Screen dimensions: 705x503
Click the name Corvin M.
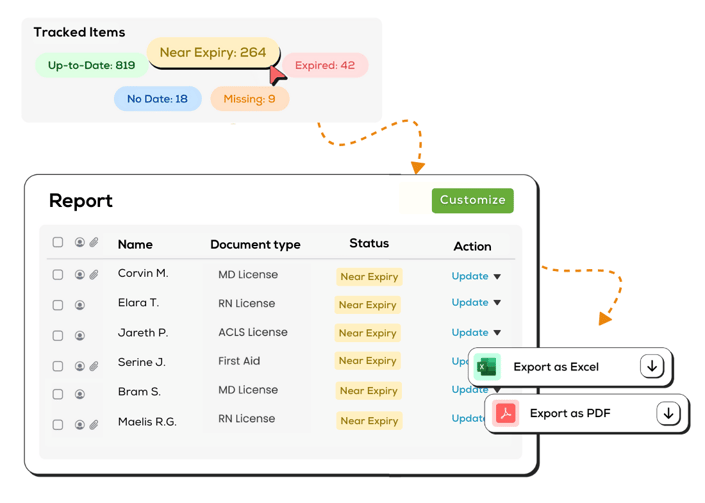click(143, 273)
